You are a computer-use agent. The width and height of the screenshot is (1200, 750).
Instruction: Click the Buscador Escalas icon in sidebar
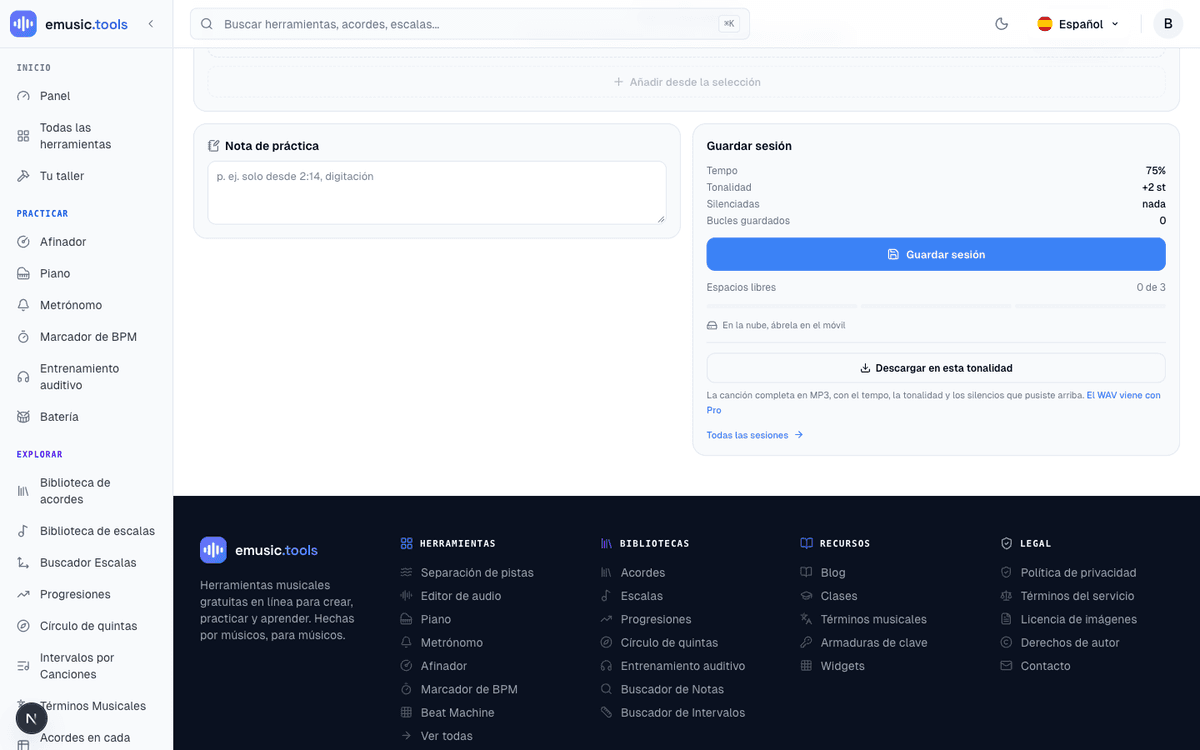click(23, 563)
